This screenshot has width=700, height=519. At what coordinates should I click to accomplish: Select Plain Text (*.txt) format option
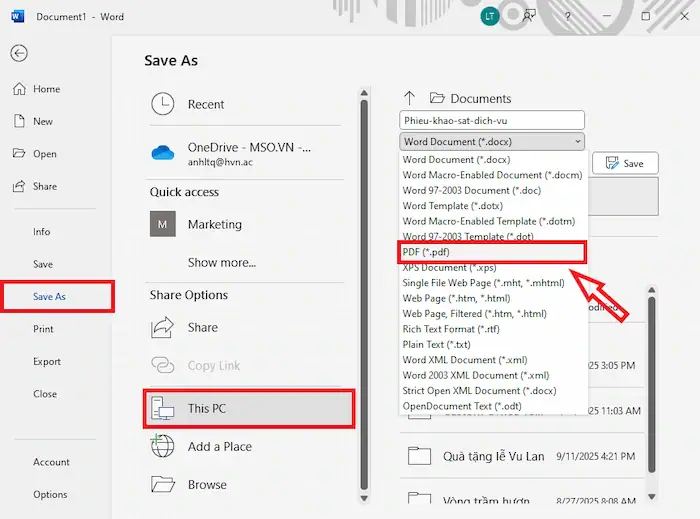437,345
